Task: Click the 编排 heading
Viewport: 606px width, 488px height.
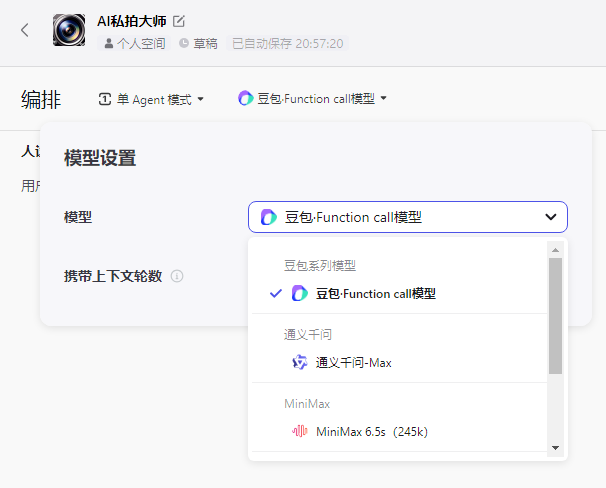Action: (x=41, y=99)
